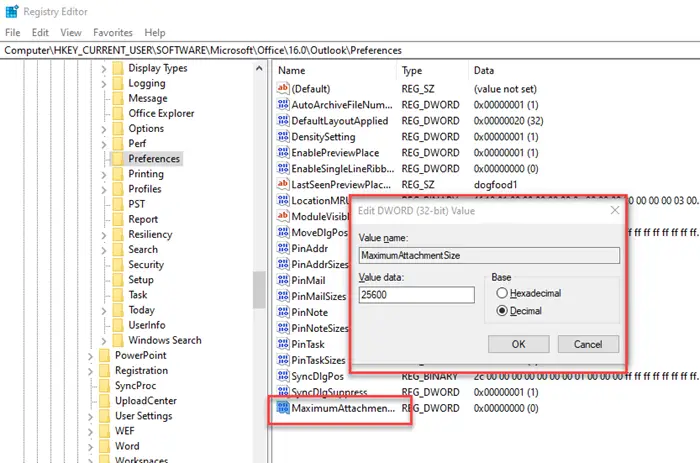Viewport: 700px width, 463px height.
Task: Select the DensitySetting DWORD icon
Action: click(283, 137)
